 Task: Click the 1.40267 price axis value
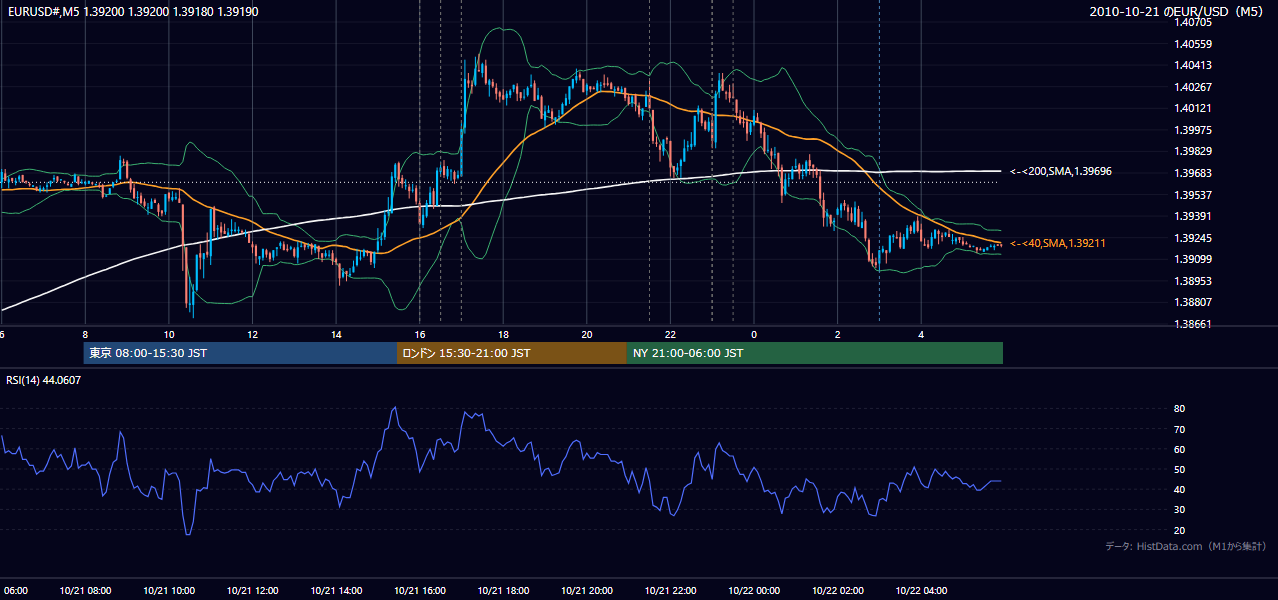point(1193,87)
